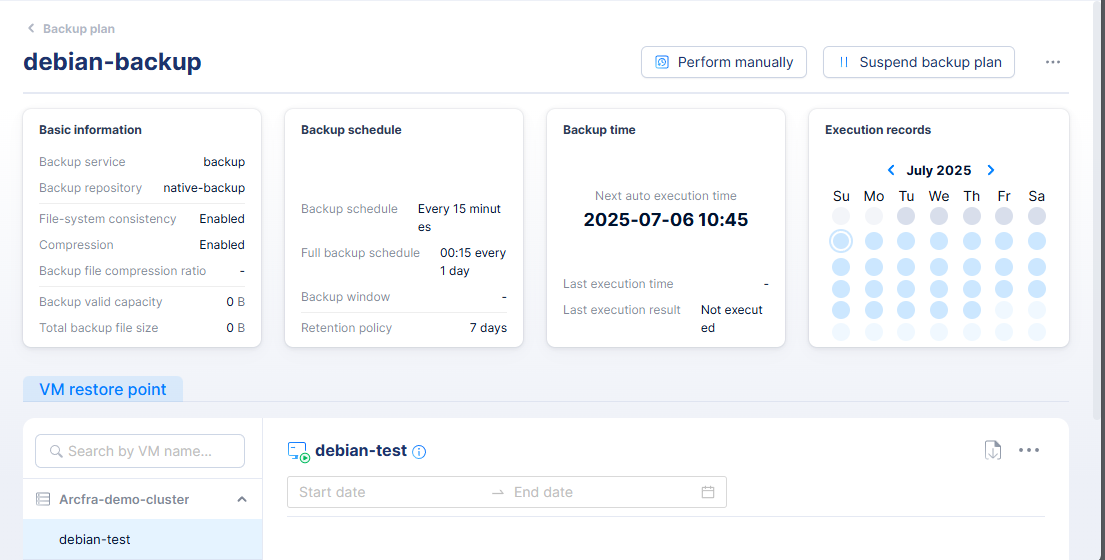Click the July 2025 month label
The height and width of the screenshot is (560, 1105).
pos(939,171)
